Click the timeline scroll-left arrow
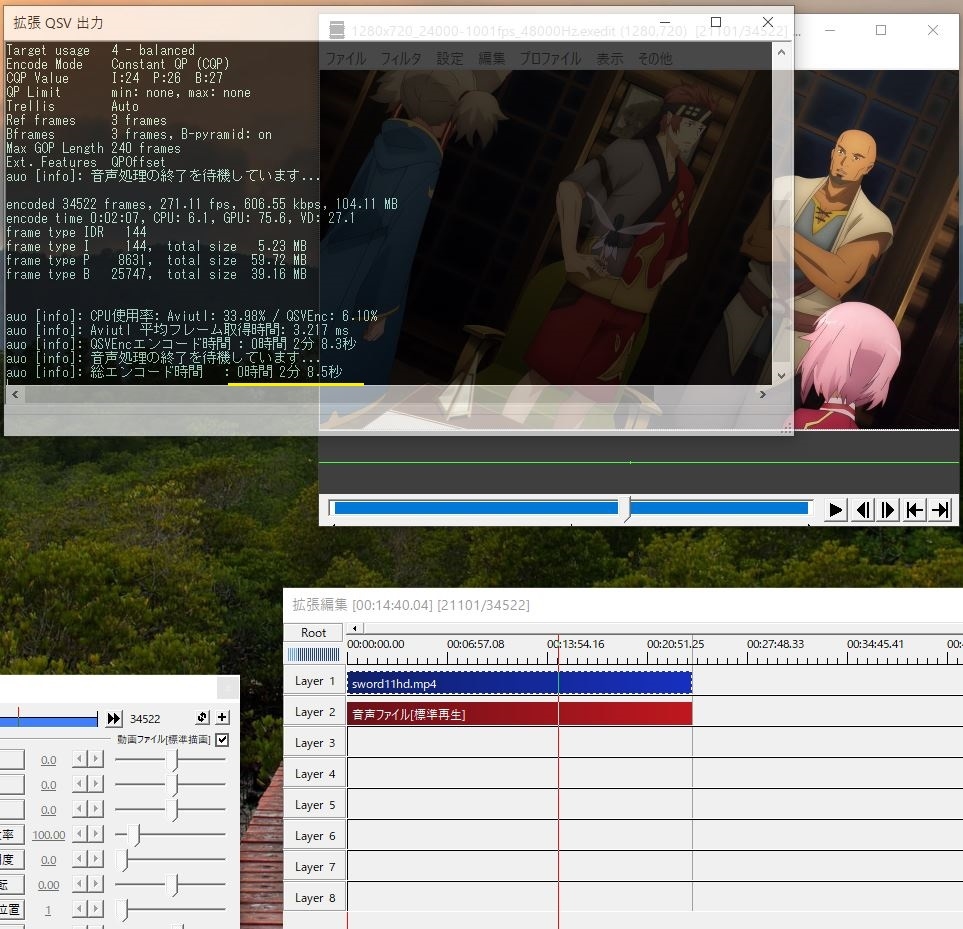Viewport: 963px width, 929px height. click(354, 628)
